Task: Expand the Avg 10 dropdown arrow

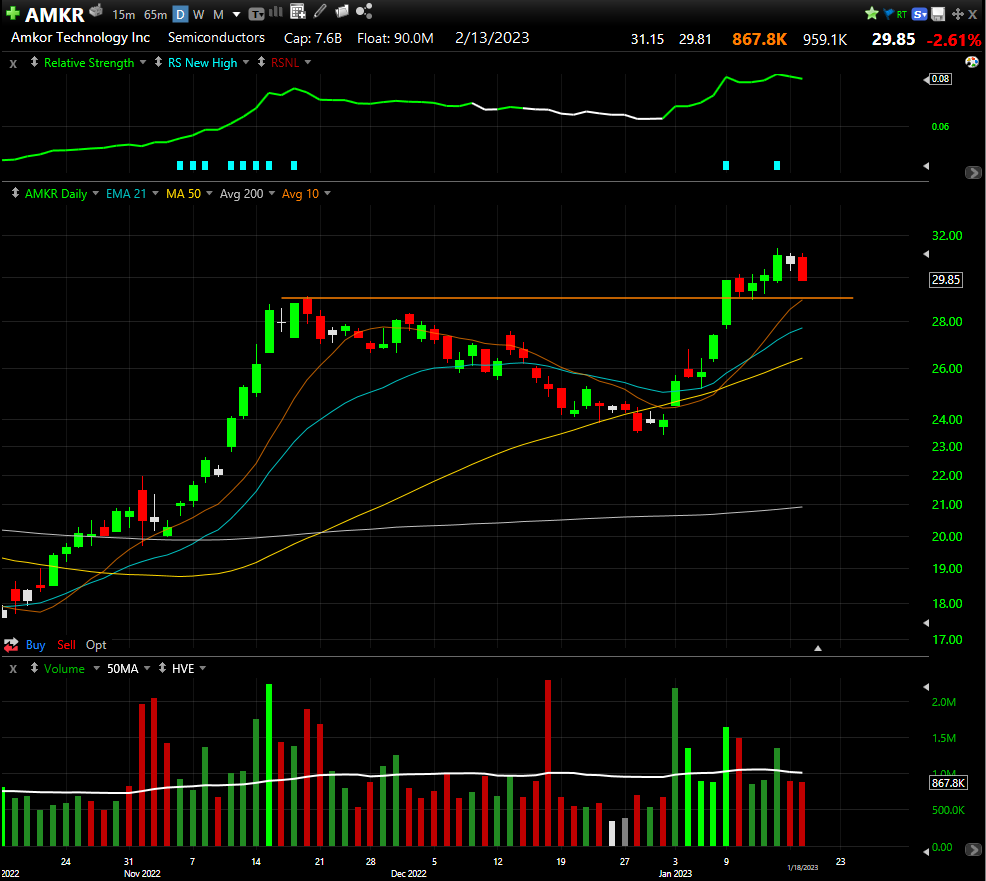Action: [x=327, y=193]
